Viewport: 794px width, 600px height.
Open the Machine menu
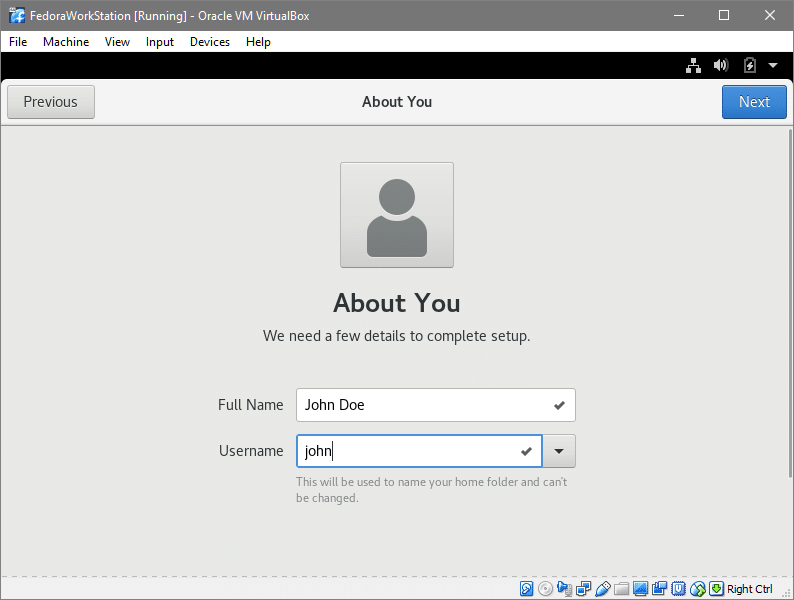pyautogui.click(x=66, y=42)
